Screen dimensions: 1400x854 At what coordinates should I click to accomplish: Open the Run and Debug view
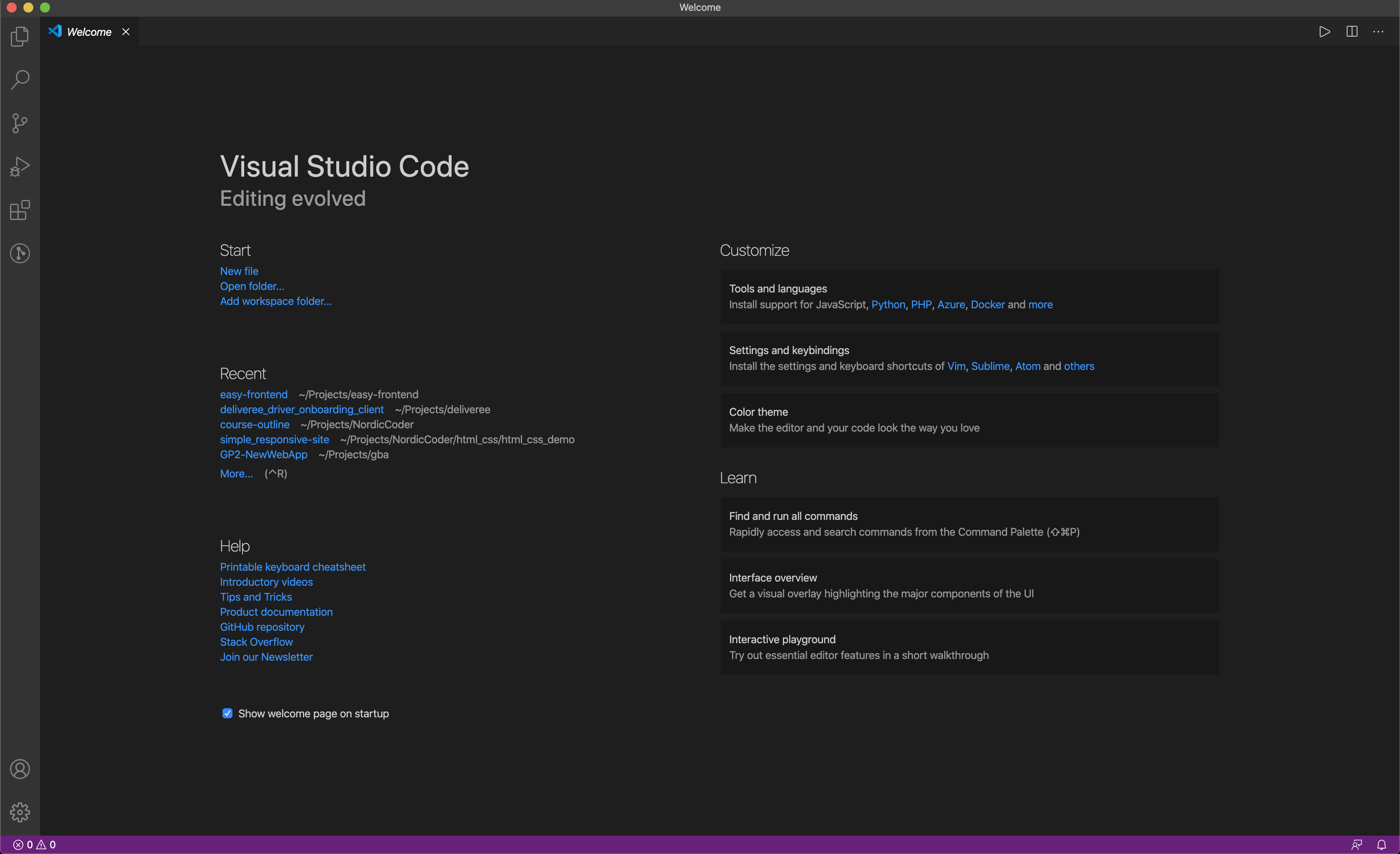20,167
